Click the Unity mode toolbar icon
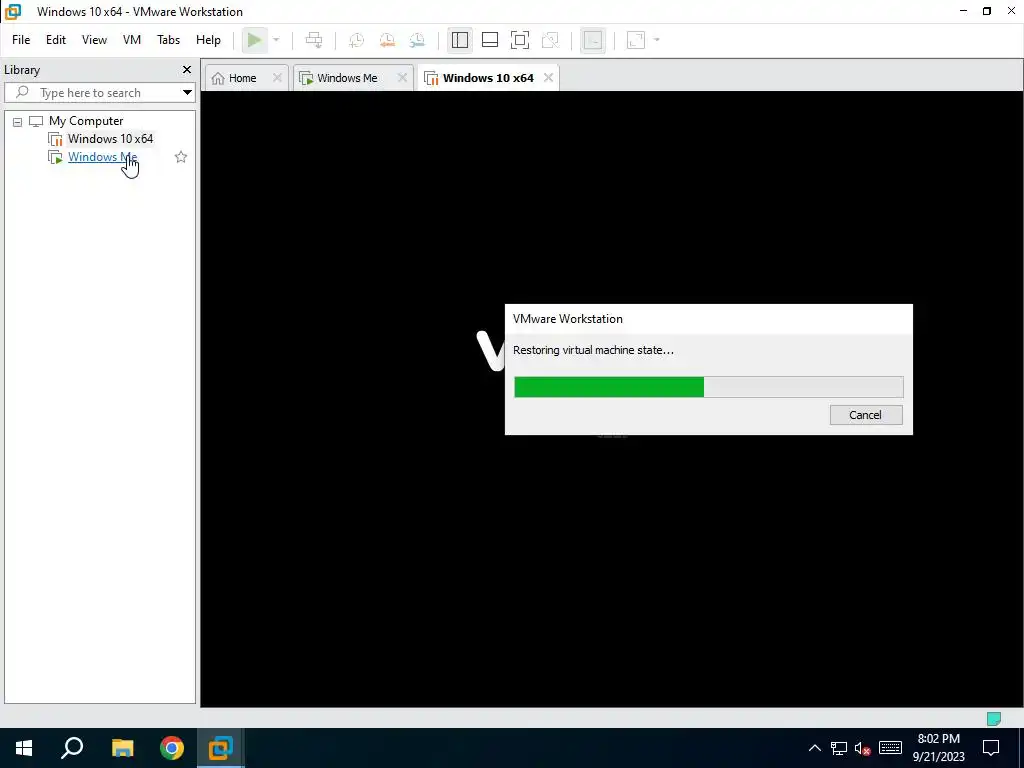Viewport: 1024px width, 768px height. click(551, 40)
